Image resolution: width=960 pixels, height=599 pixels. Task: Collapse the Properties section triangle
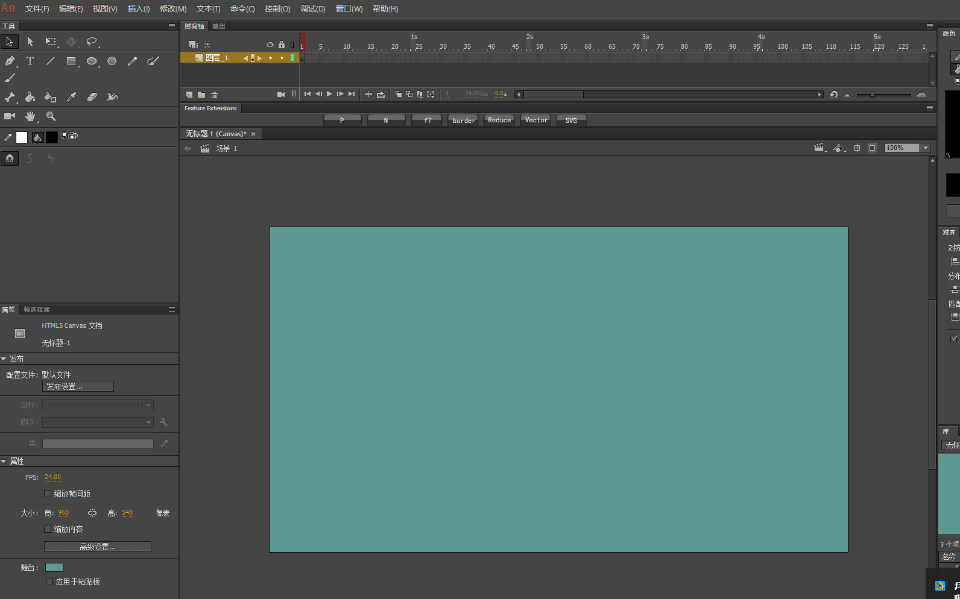[4, 461]
